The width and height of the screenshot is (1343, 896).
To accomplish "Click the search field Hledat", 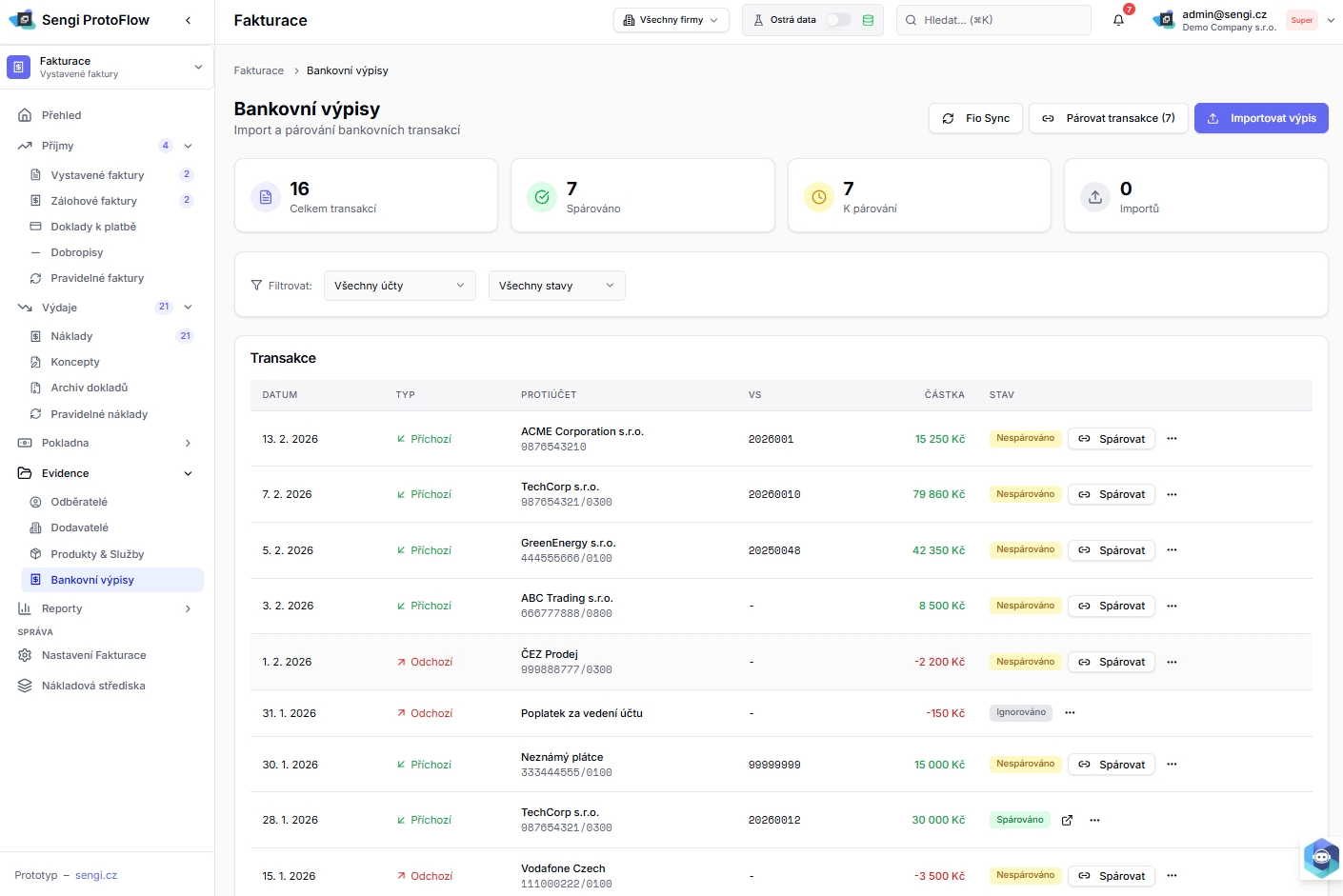I will click(993, 20).
